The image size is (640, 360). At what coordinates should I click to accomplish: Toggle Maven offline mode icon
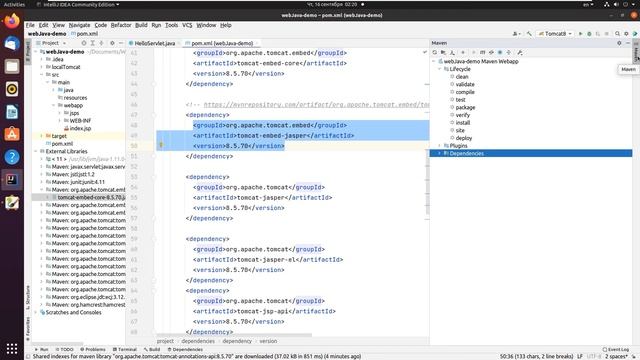click(491, 53)
